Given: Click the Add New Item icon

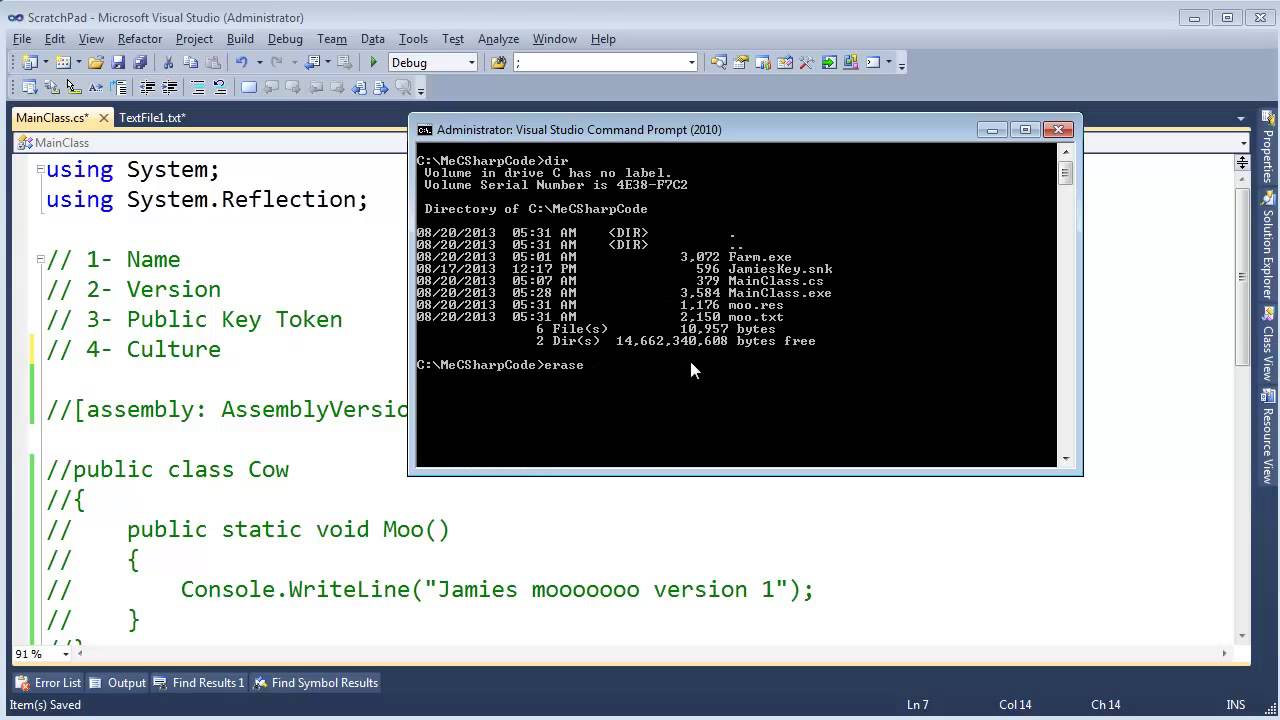Looking at the screenshot, I should [63, 62].
